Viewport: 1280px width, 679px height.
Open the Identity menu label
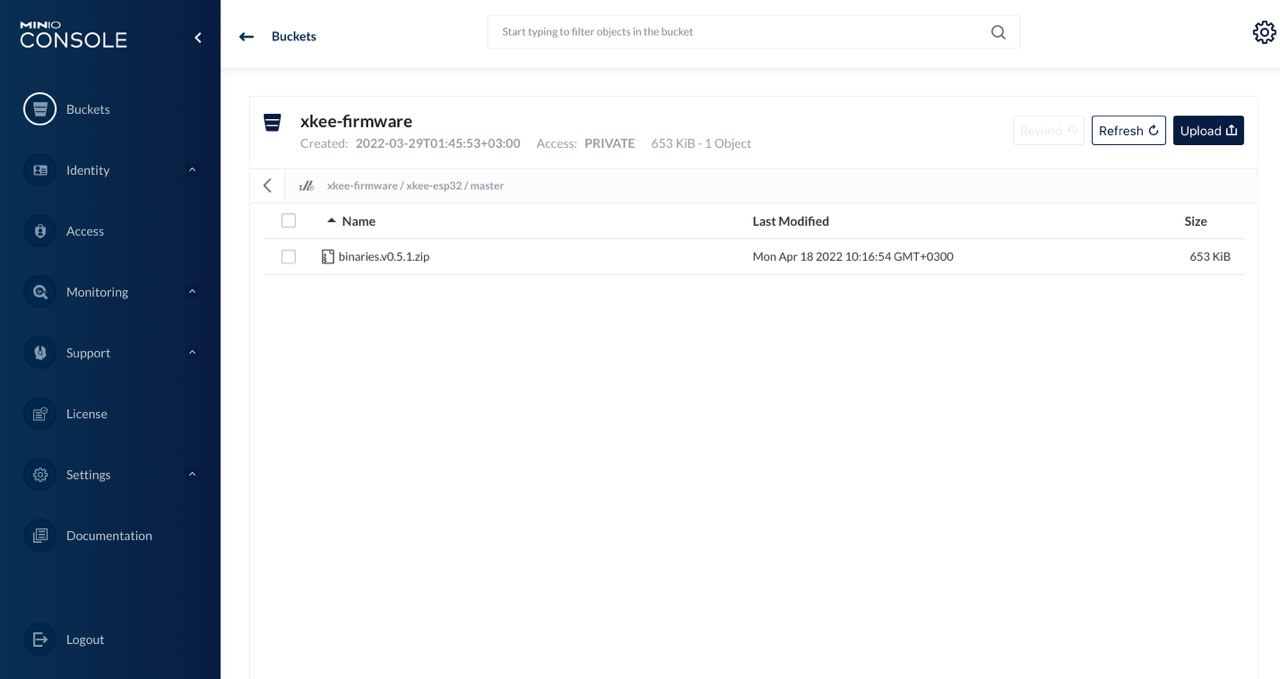pos(88,170)
